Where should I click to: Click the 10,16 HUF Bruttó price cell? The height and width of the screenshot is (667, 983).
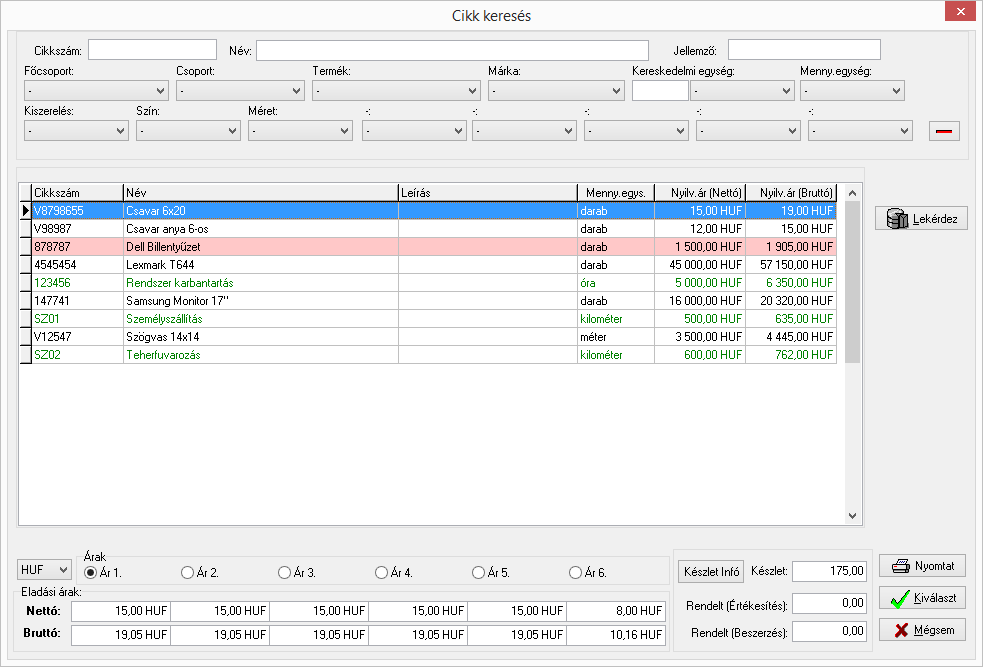pos(616,634)
